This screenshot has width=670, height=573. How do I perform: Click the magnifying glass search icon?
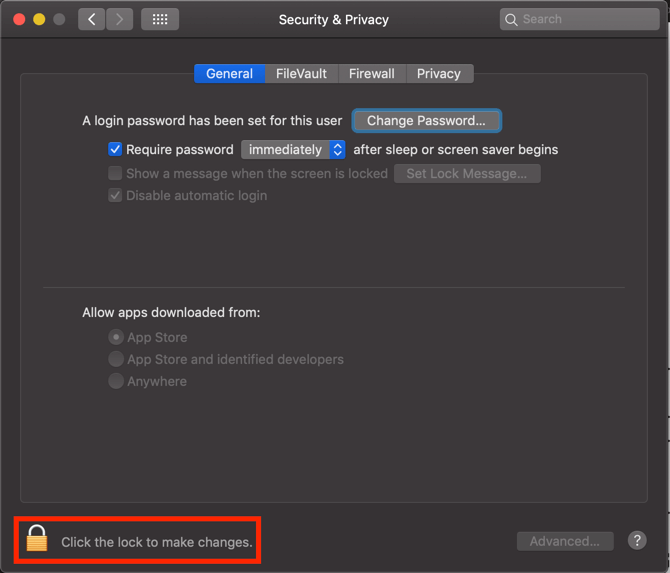pos(511,20)
